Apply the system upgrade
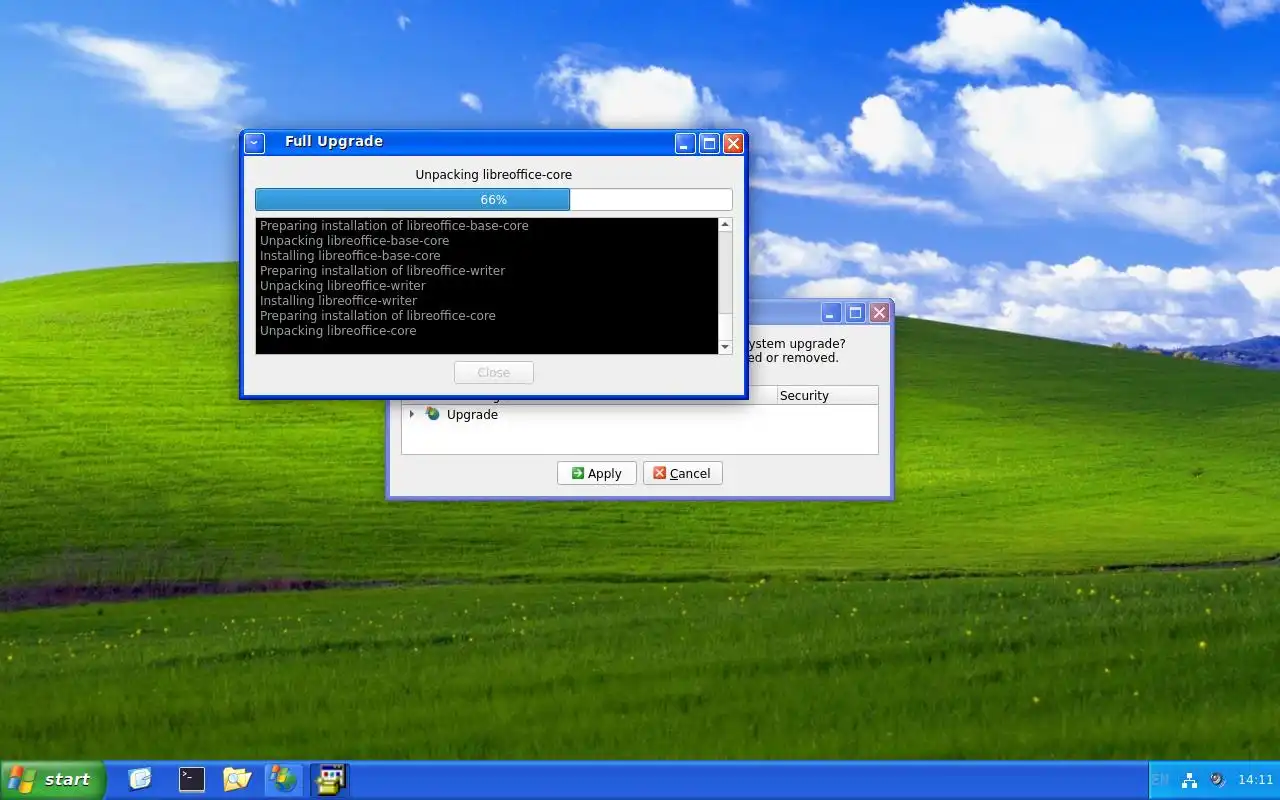1280x800 pixels. coord(597,474)
